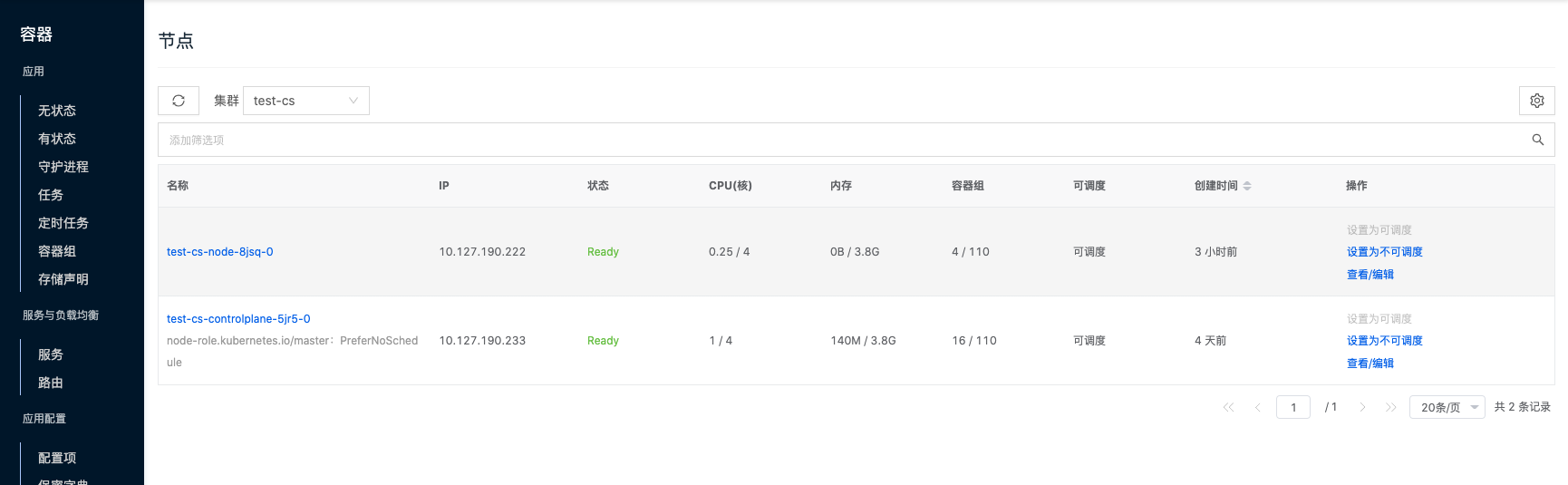Go to the previous page arrow
Image resolution: width=1568 pixels, height=485 pixels.
(1257, 407)
